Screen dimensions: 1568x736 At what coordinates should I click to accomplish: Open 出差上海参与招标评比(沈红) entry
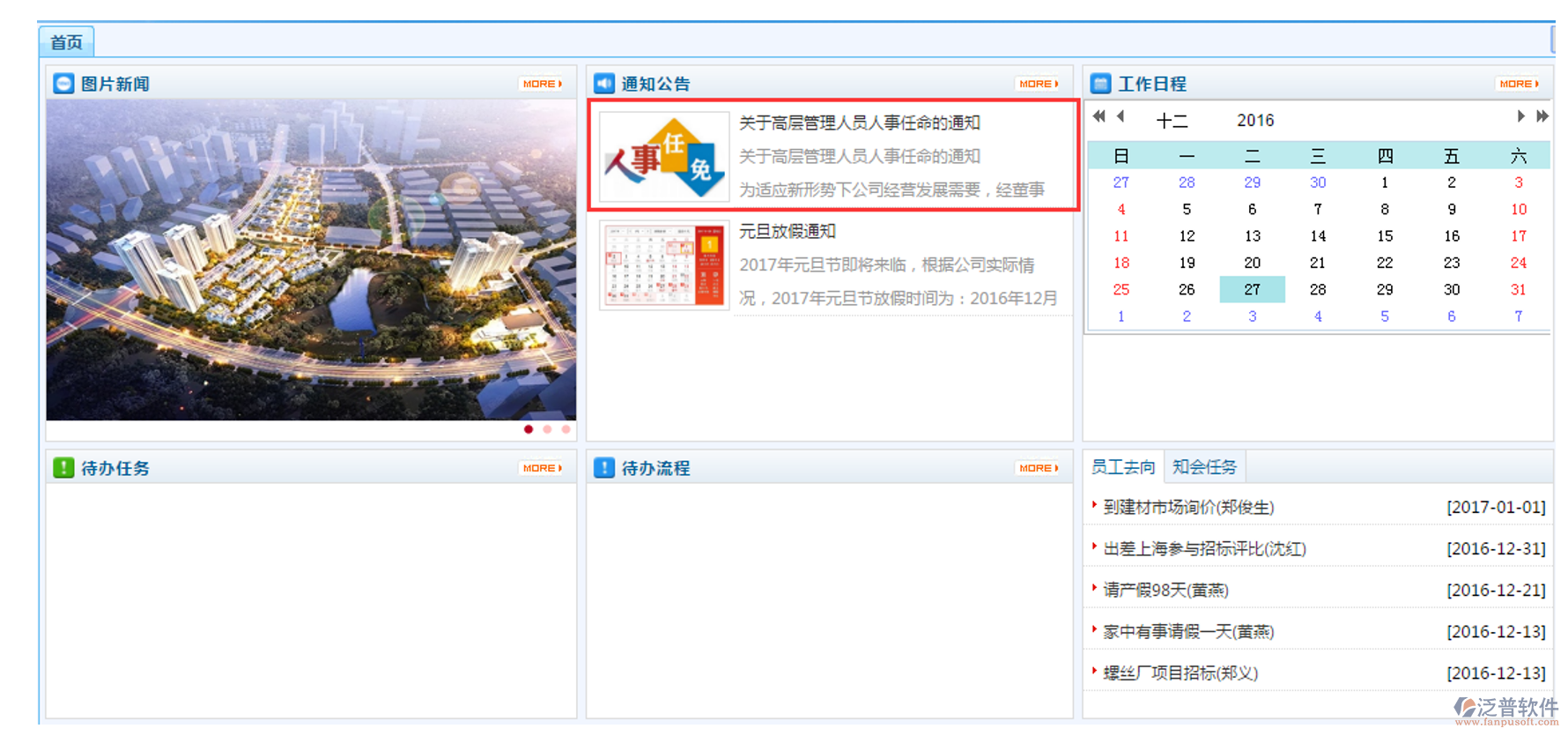tap(1204, 549)
